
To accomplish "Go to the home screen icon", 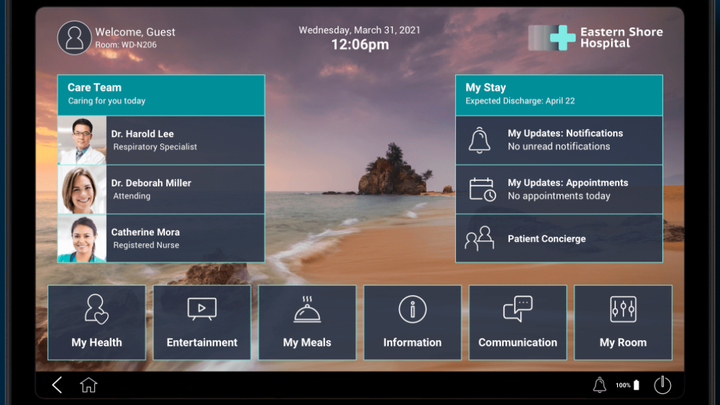I will [x=89, y=385].
